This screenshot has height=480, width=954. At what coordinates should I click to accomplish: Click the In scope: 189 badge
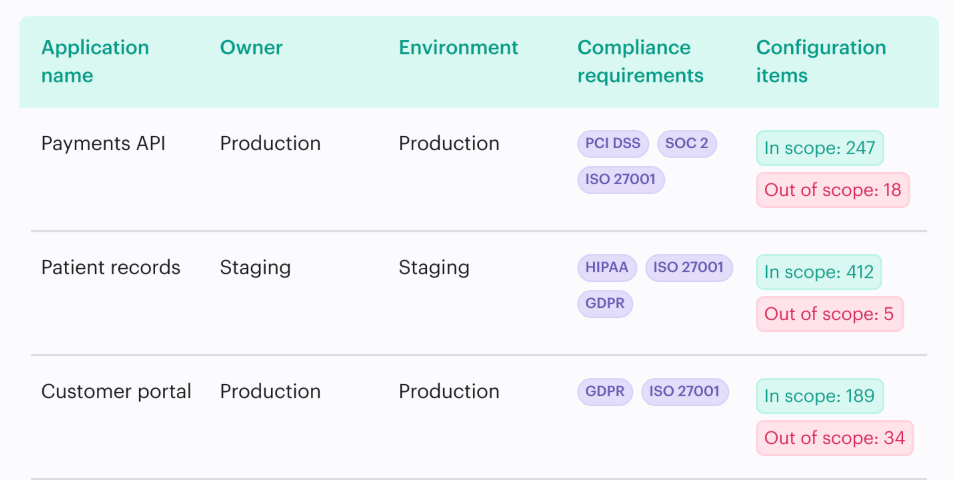(x=820, y=396)
